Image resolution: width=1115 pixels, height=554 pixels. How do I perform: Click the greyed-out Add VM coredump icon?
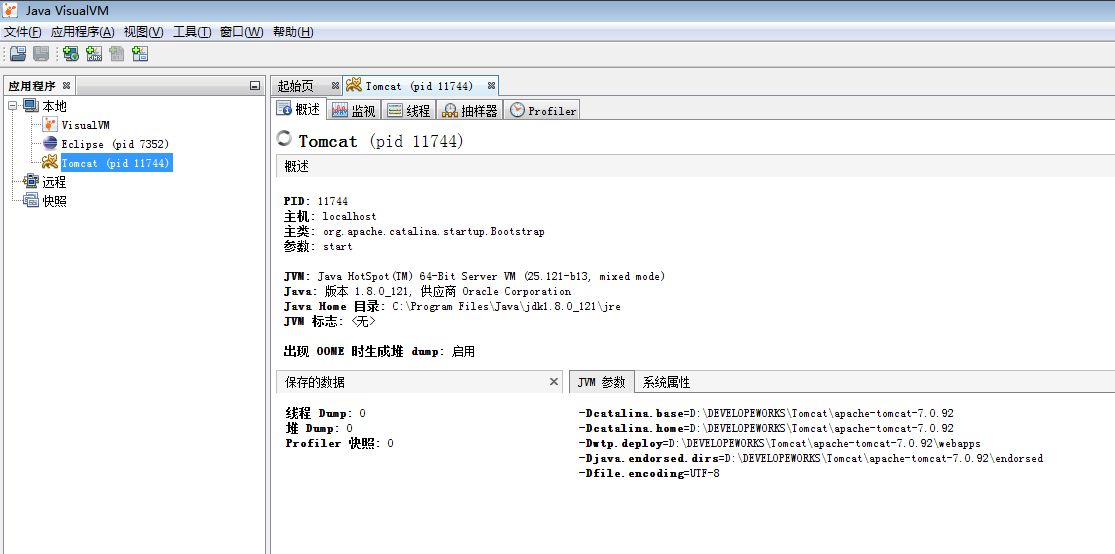coord(117,53)
